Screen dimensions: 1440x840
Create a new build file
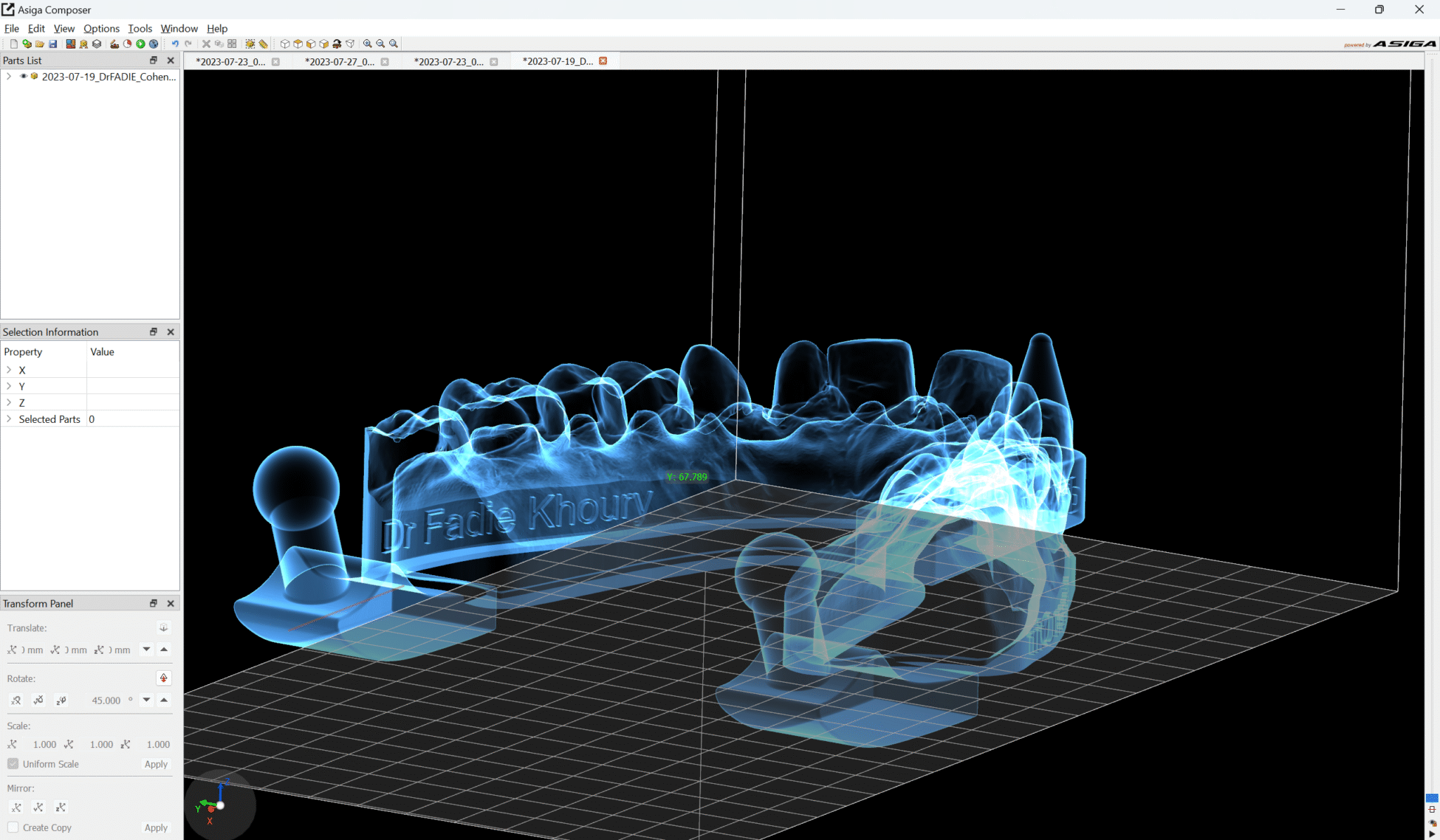coord(13,44)
